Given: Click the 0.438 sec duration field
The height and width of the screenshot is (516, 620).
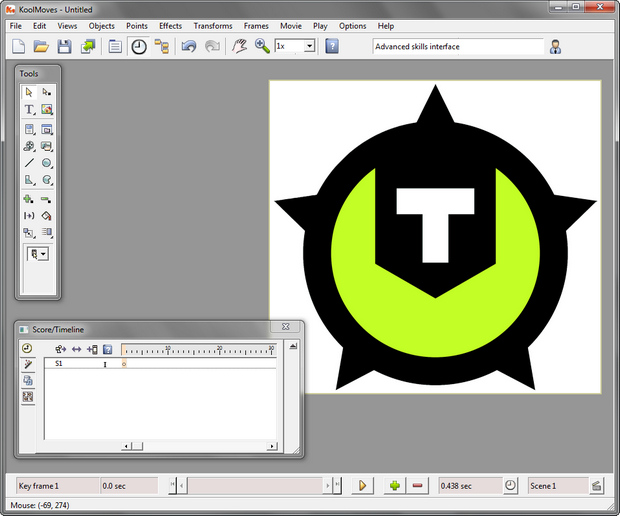Looking at the screenshot, I should coord(470,486).
